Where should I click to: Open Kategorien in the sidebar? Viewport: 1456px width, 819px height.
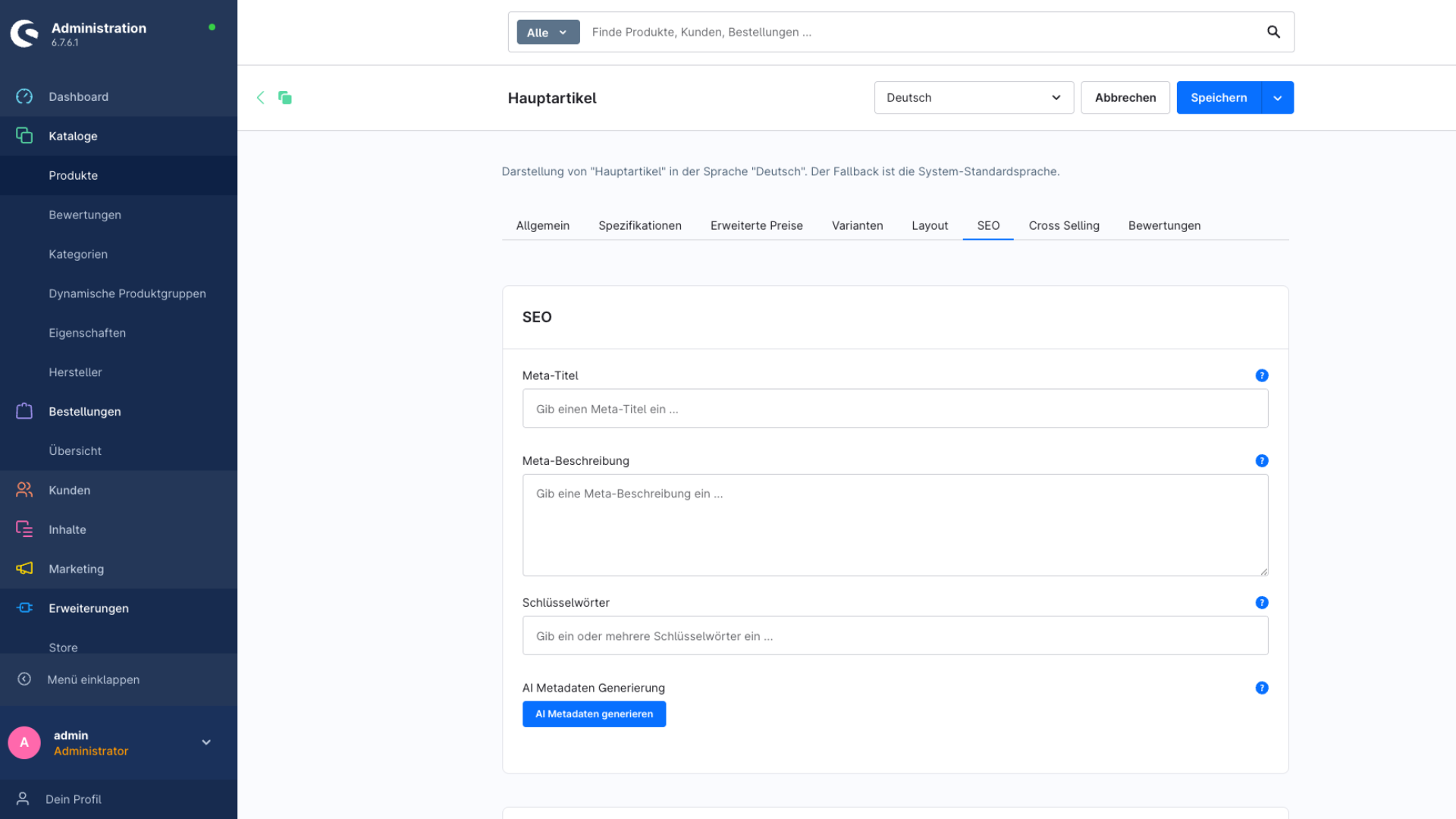(78, 254)
